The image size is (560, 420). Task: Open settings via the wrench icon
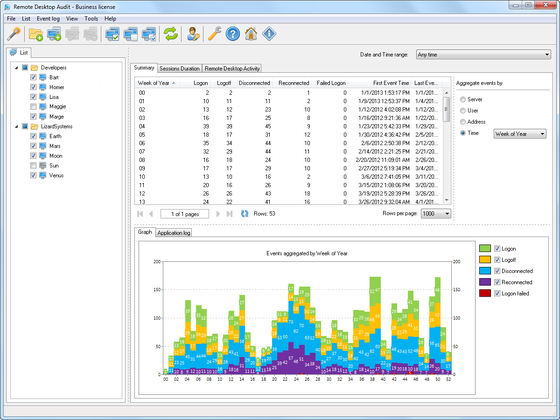(x=215, y=34)
